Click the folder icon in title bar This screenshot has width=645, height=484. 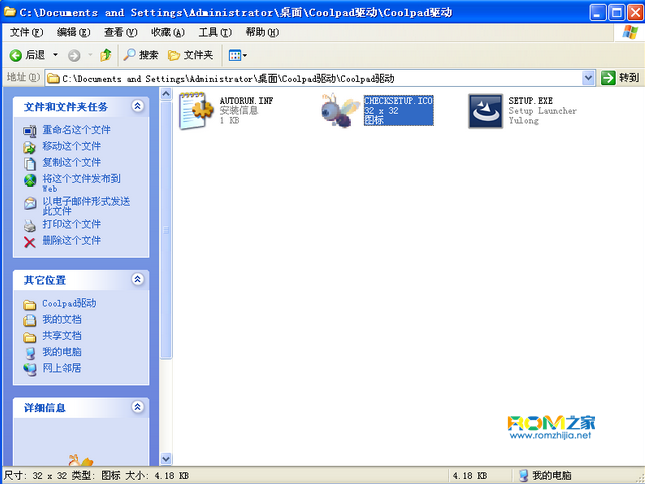click(10, 12)
